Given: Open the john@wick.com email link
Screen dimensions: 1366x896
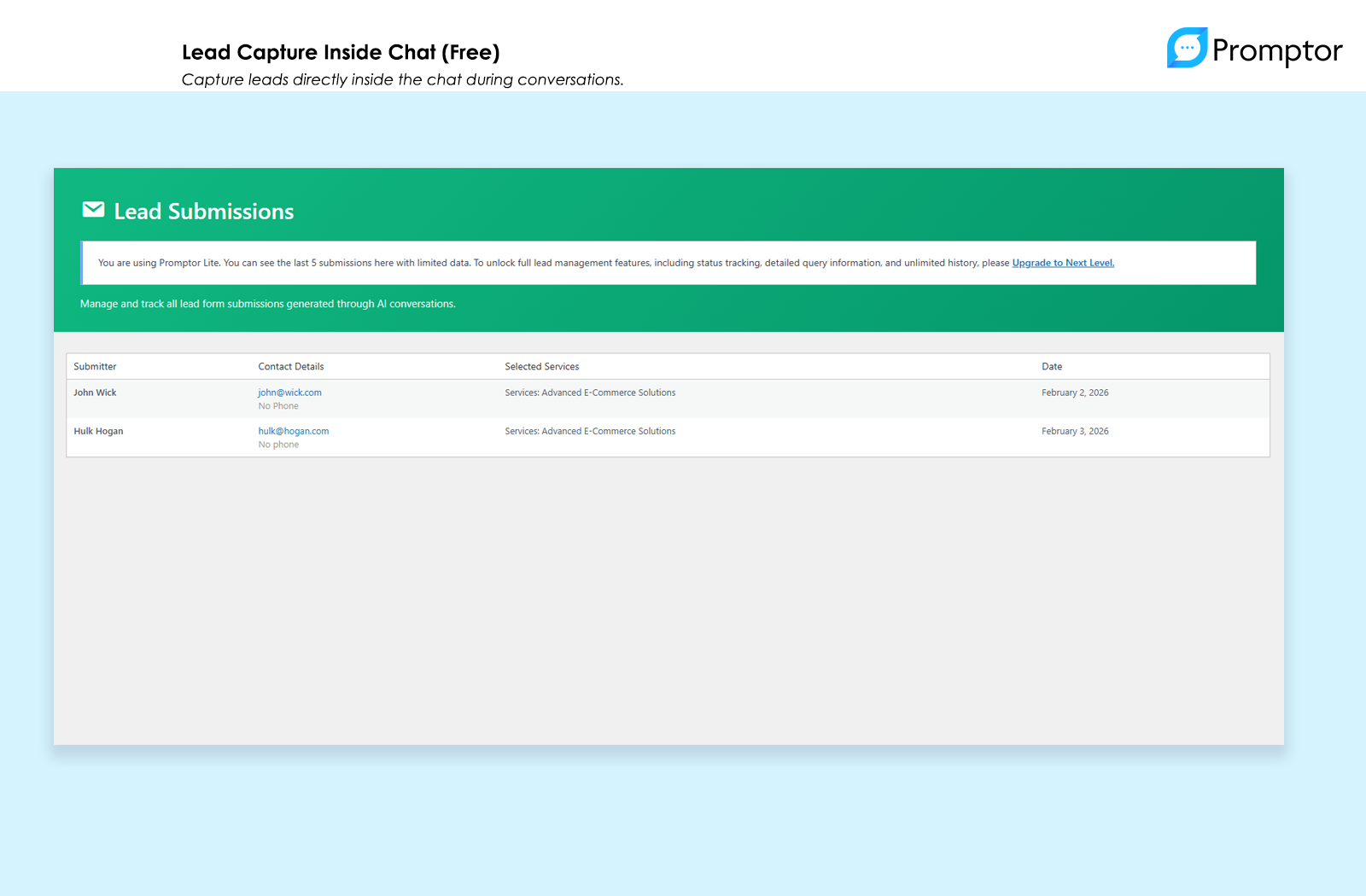Looking at the screenshot, I should (290, 393).
